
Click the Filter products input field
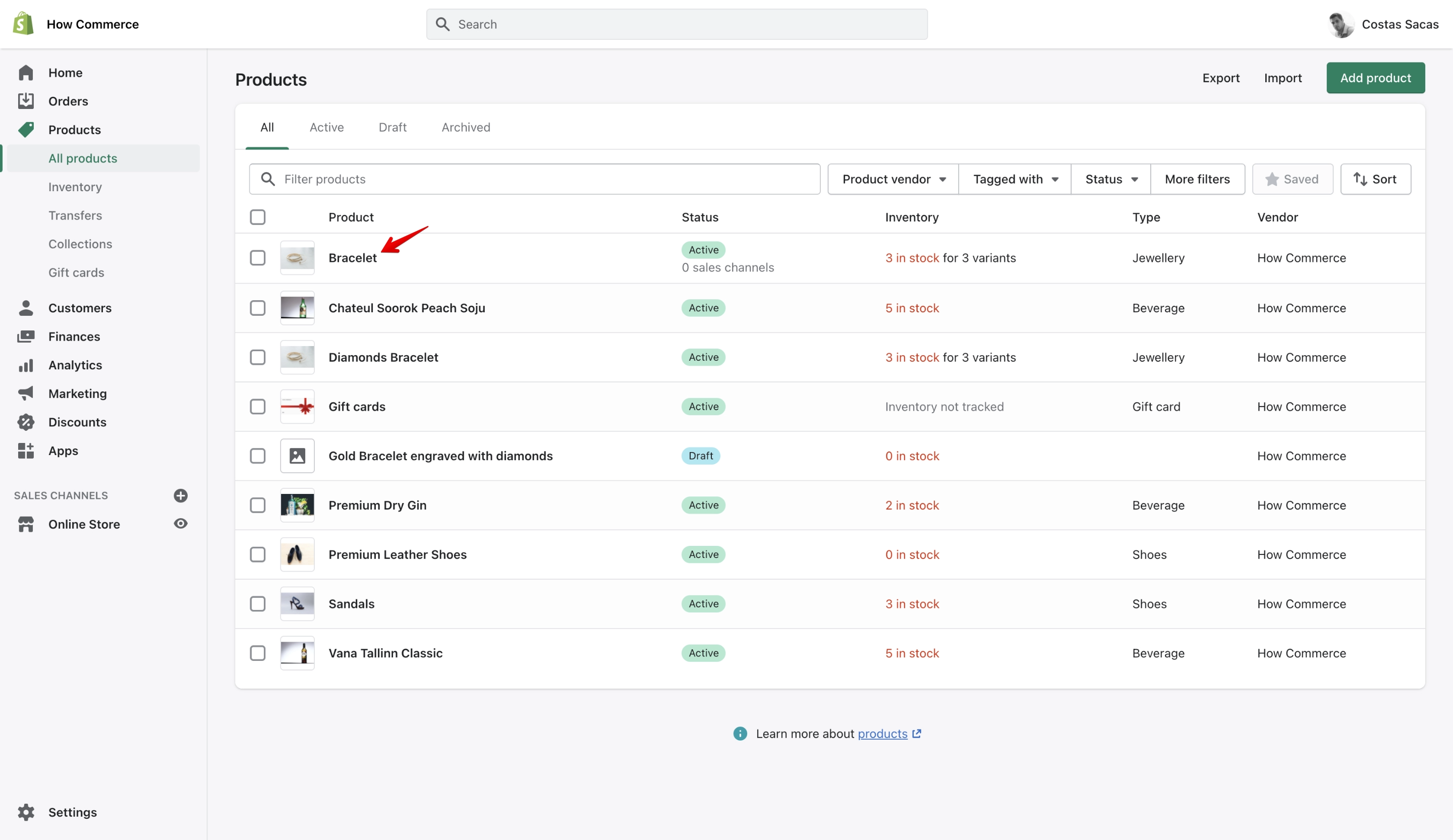[534, 179]
